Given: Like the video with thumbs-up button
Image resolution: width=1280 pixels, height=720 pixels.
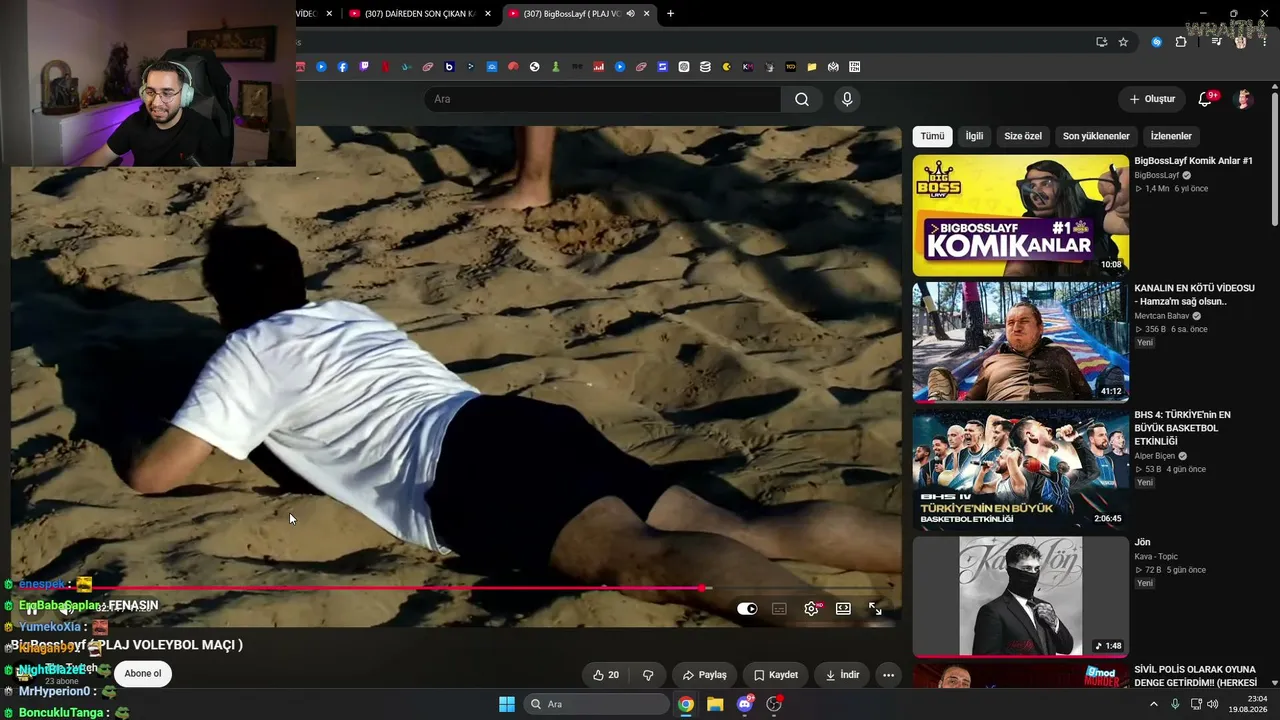Looking at the screenshot, I should [x=605, y=675].
